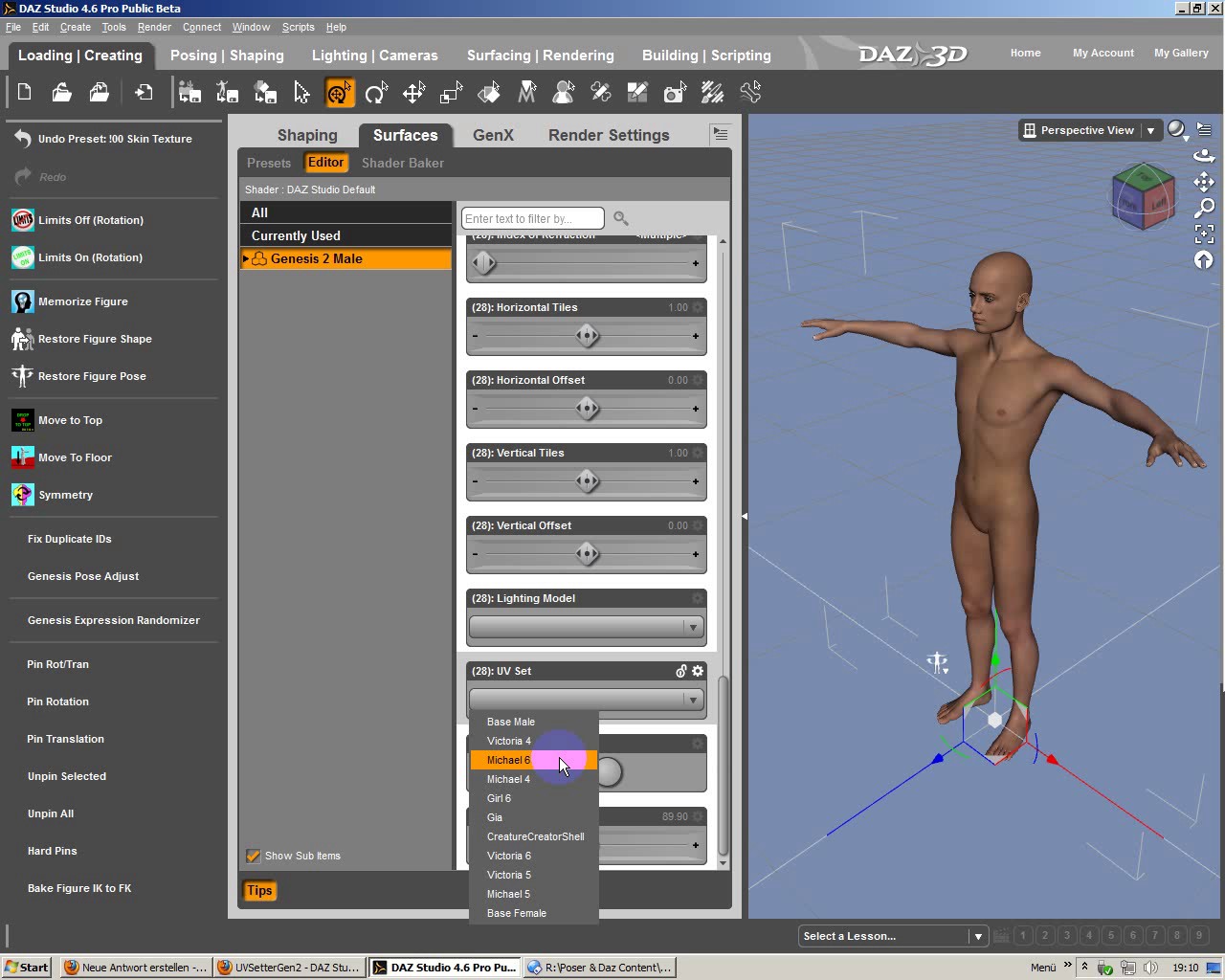Click the Symmetry icon in sidebar
Viewport: 1225px width, 980px height.
(x=22, y=495)
